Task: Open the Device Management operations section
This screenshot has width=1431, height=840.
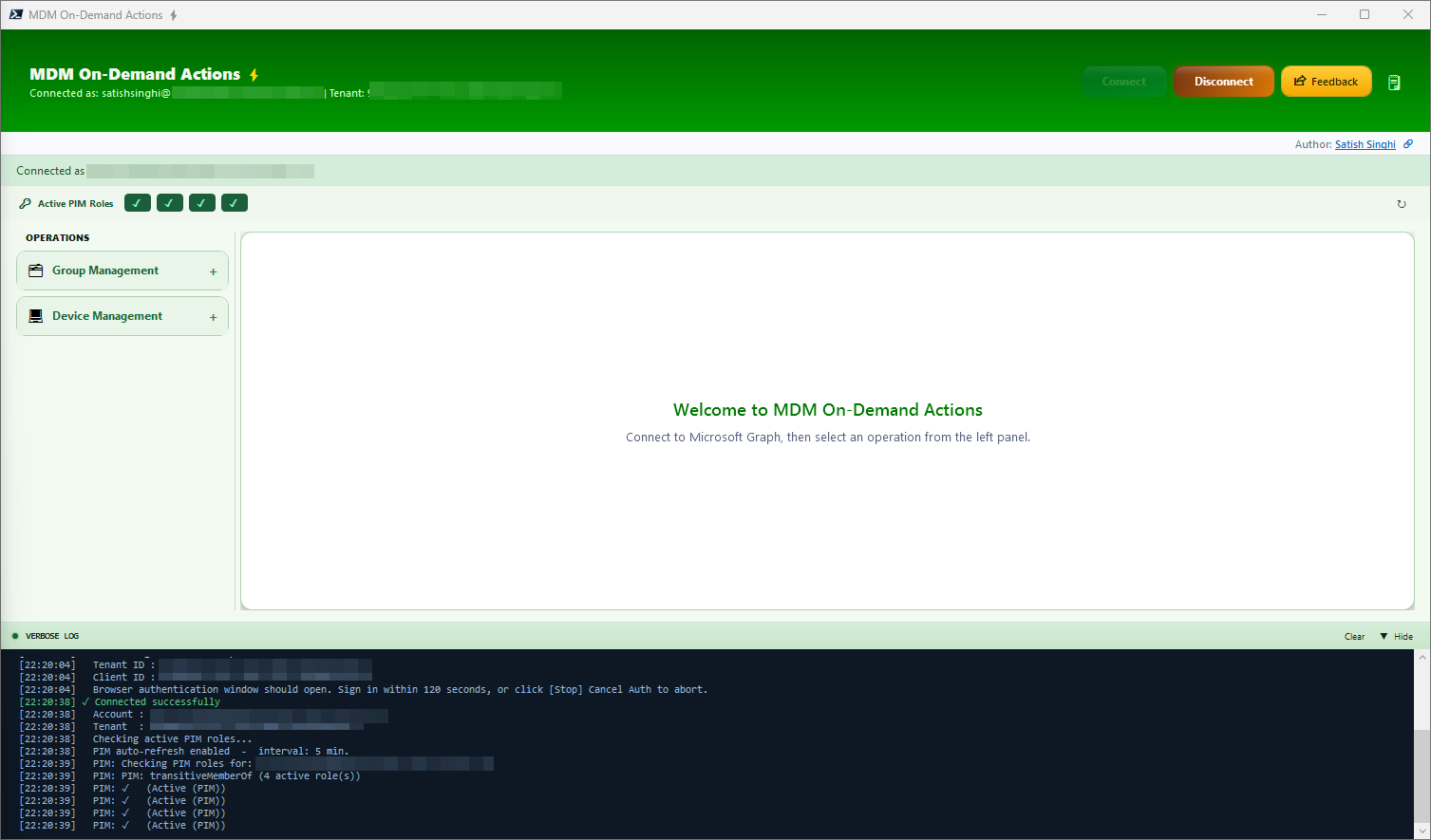Action: point(107,316)
